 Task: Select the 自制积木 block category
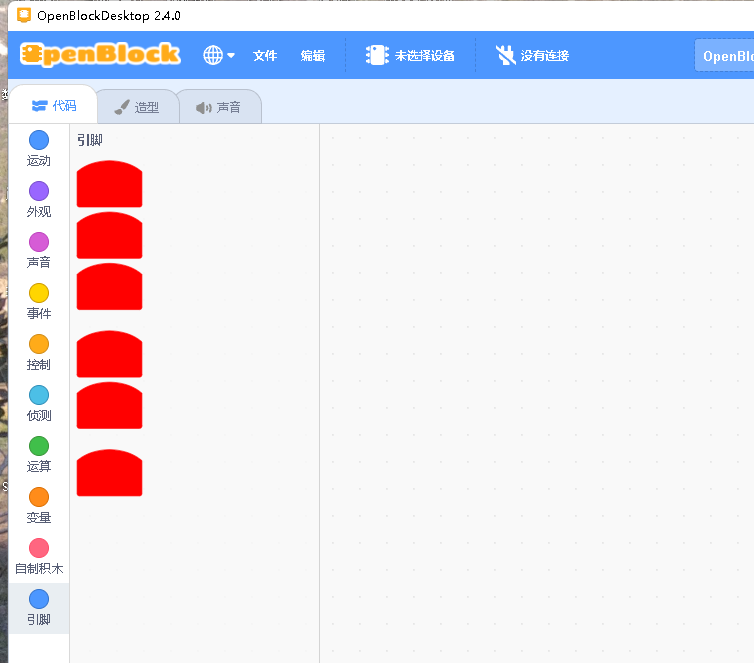coord(39,556)
